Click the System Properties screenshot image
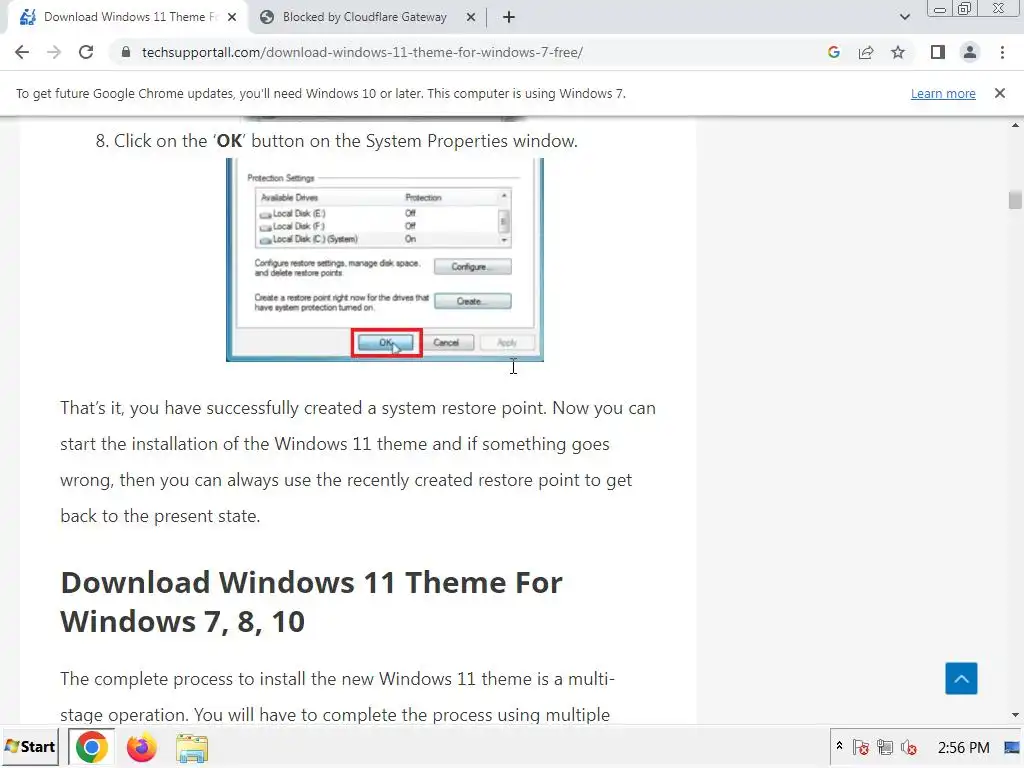 coord(385,259)
